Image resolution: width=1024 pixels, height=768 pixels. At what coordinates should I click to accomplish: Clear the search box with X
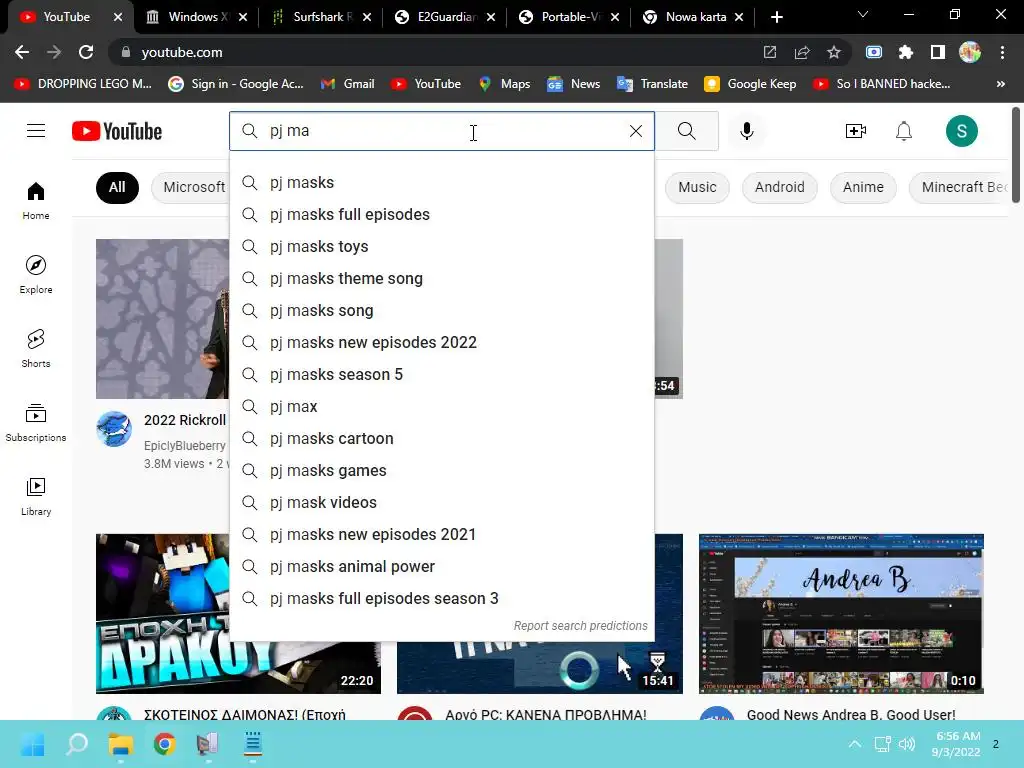tap(635, 131)
